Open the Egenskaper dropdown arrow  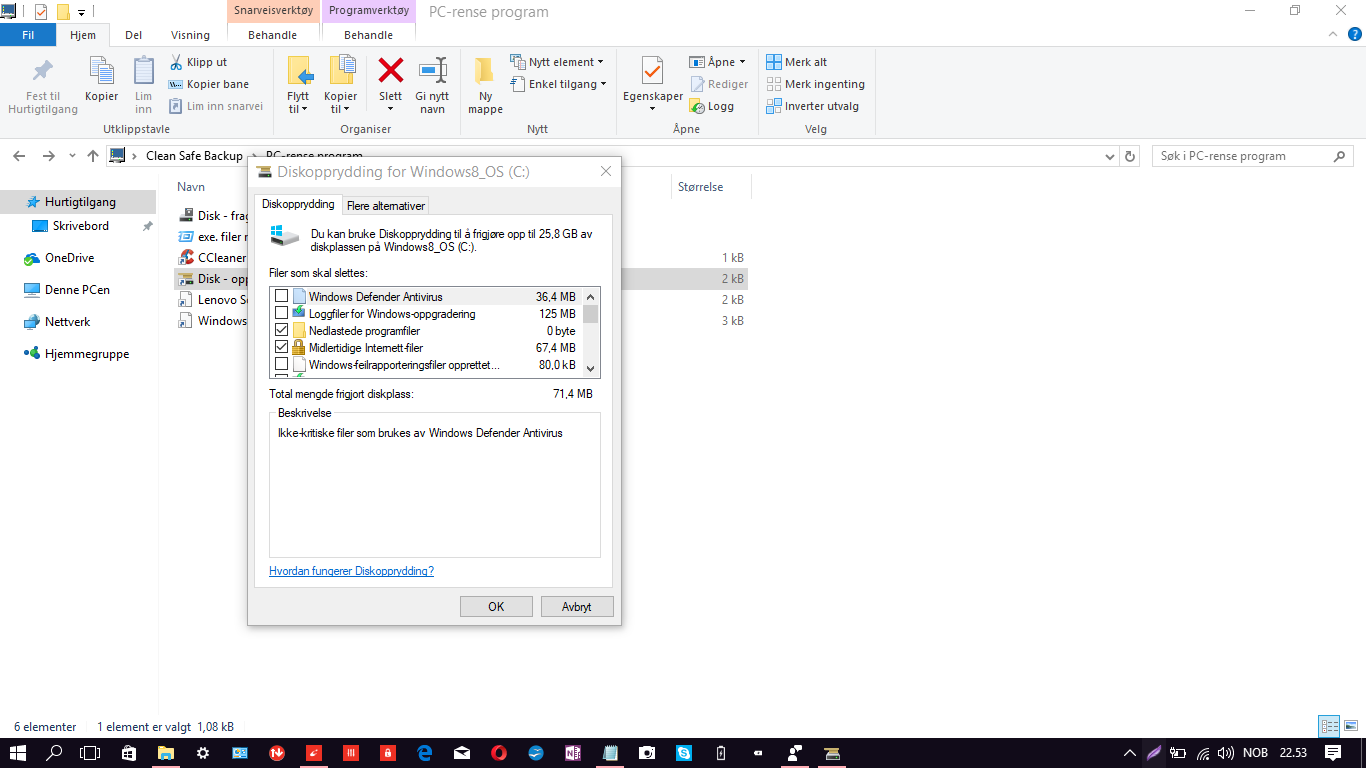652,109
